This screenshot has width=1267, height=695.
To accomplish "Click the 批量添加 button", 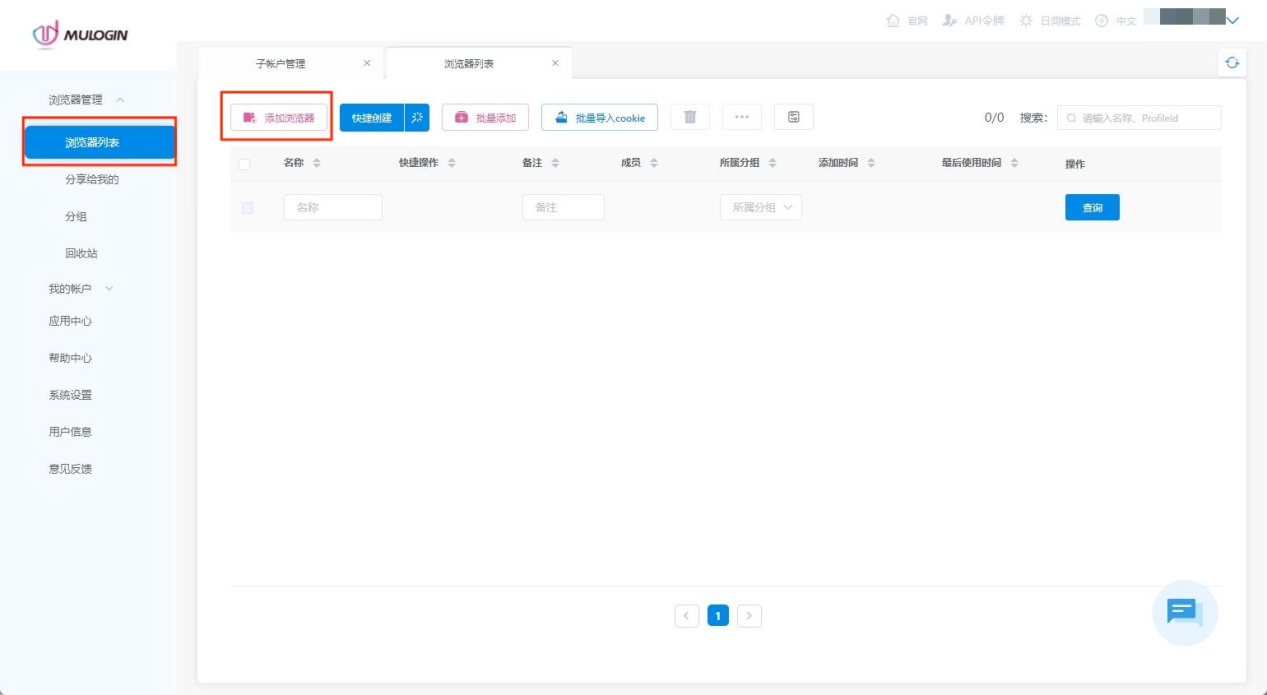I will [x=485, y=118].
